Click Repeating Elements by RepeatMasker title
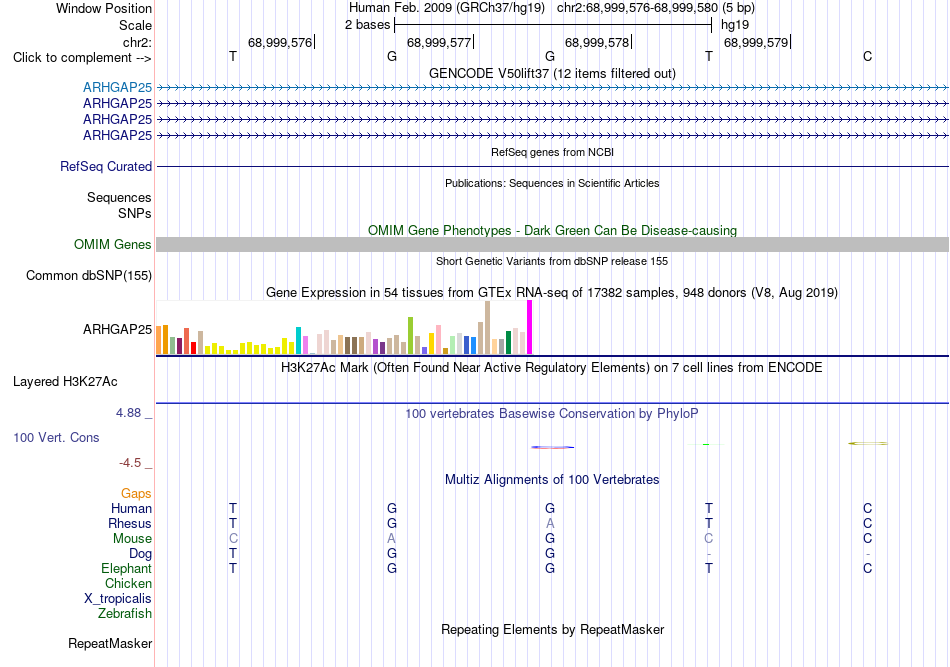This screenshot has width=950, height=667. tap(552, 629)
